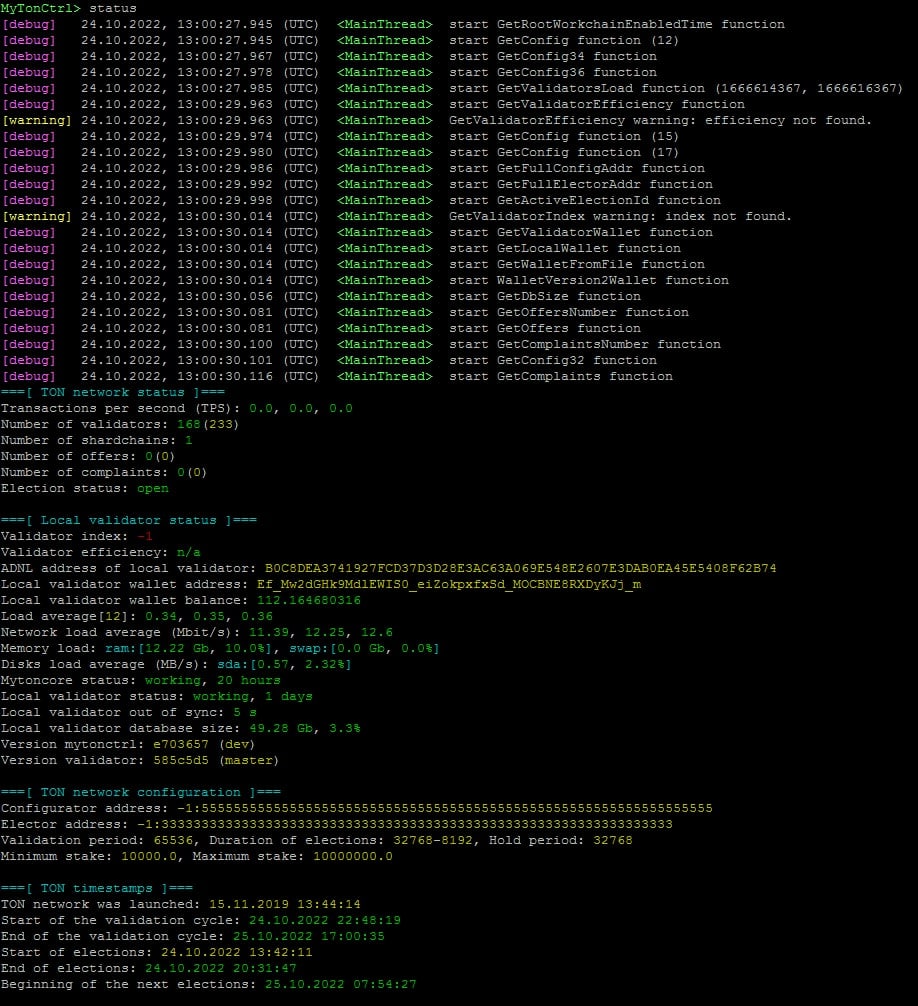Click the "TON timestamps" section header
918x1006 pixels.
[x=97, y=889]
